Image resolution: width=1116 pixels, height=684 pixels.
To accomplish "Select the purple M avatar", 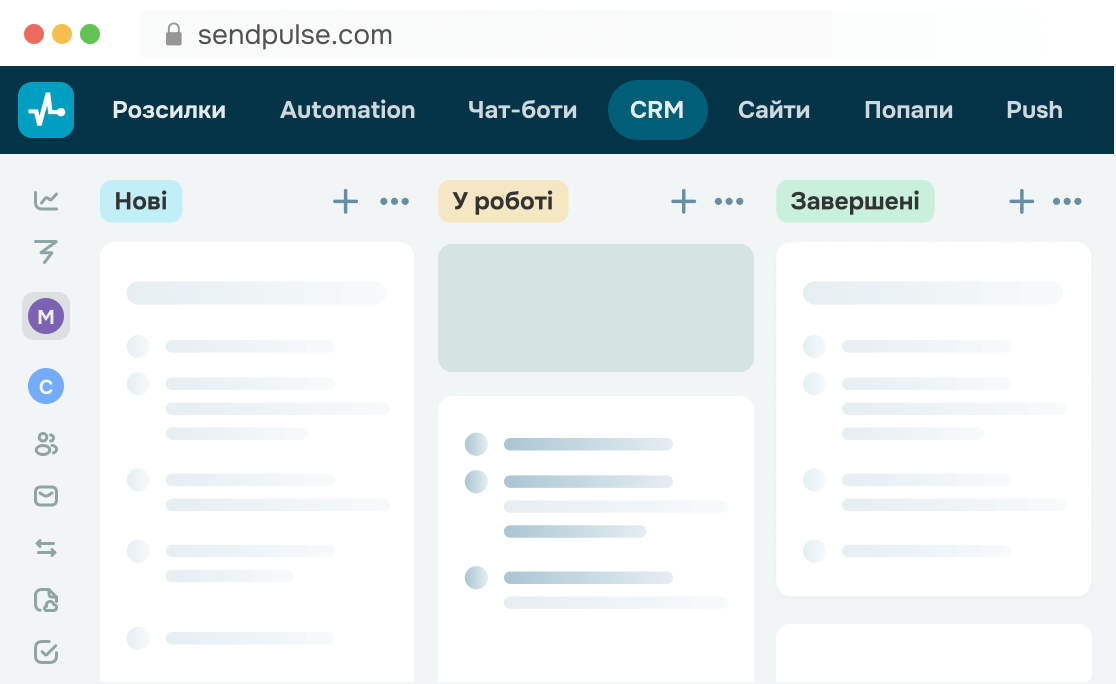I will [46, 318].
